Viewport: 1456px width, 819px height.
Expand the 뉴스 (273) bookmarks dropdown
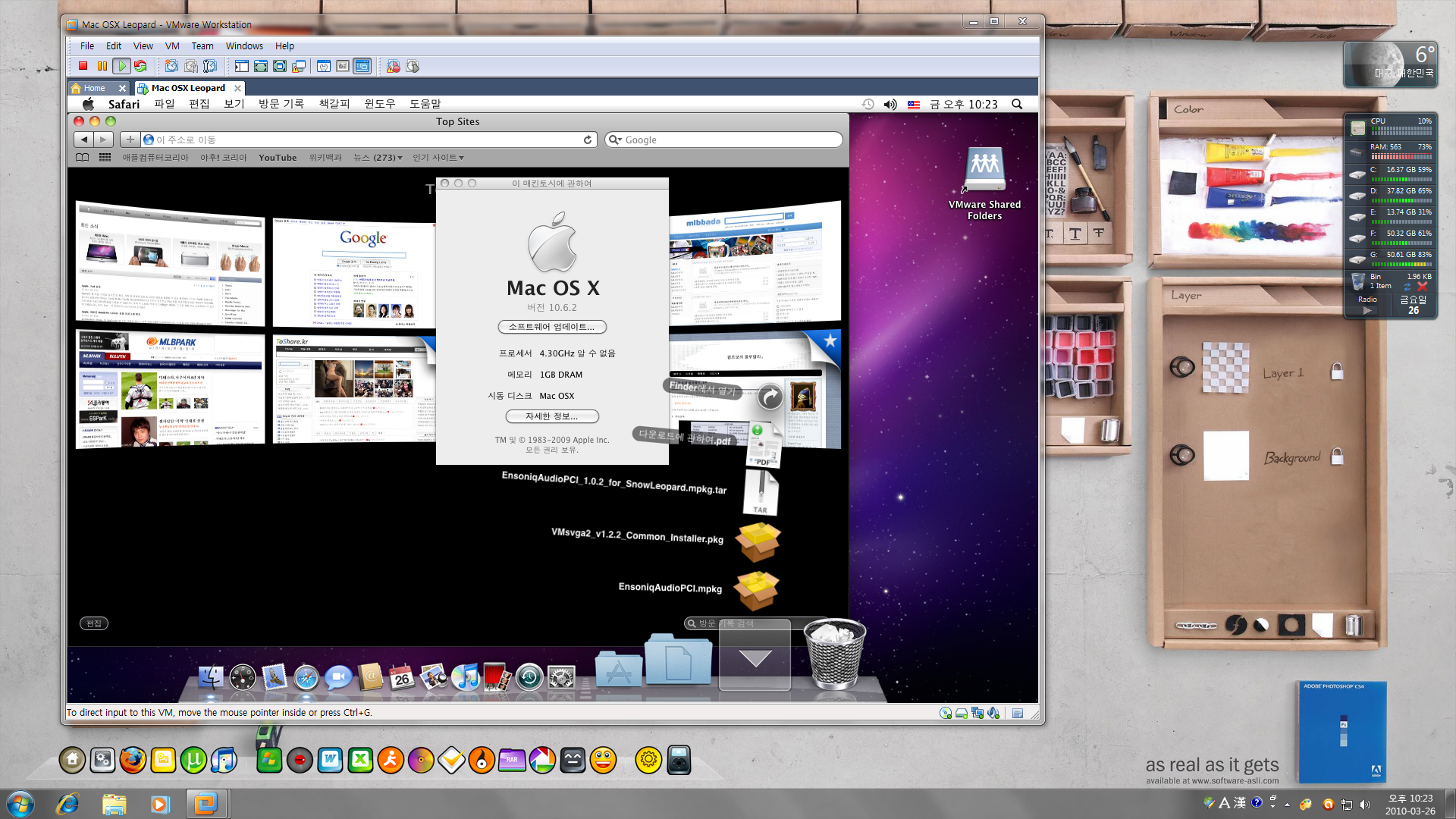[x=377, y=158]
